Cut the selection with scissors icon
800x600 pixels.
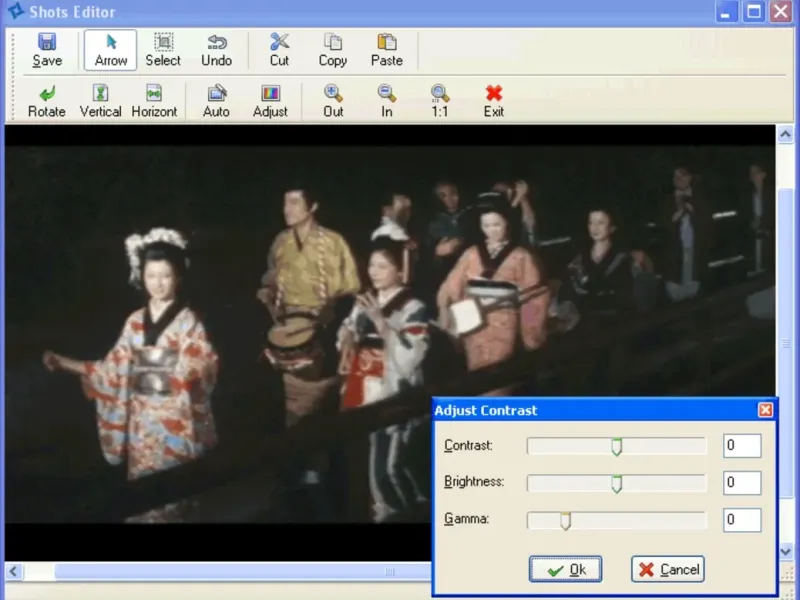tap(279, 50)
